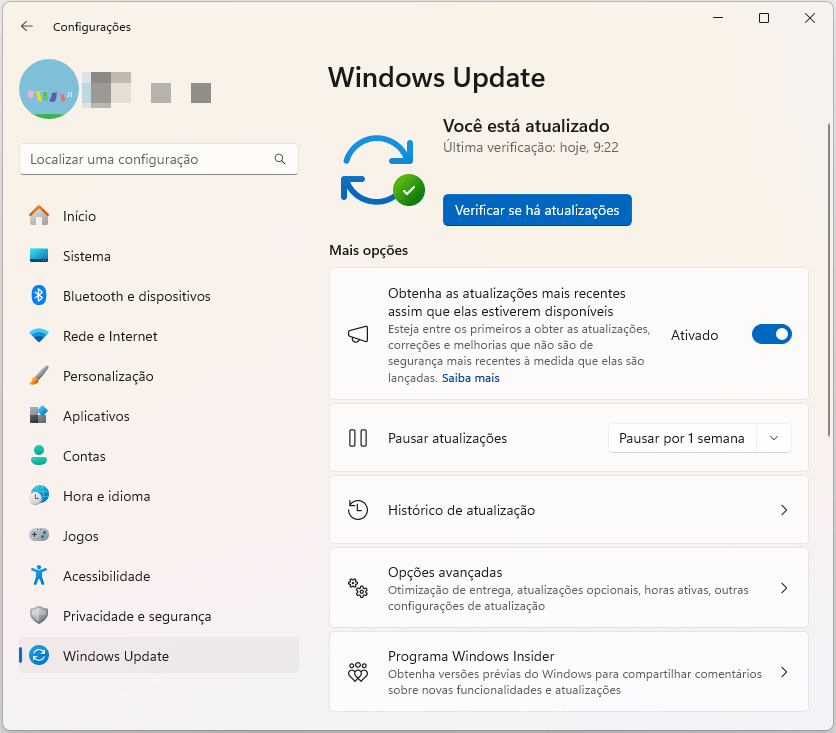Click the Rede e Internet globe icon
Screen dimensions: 836x733
[40, 336]
